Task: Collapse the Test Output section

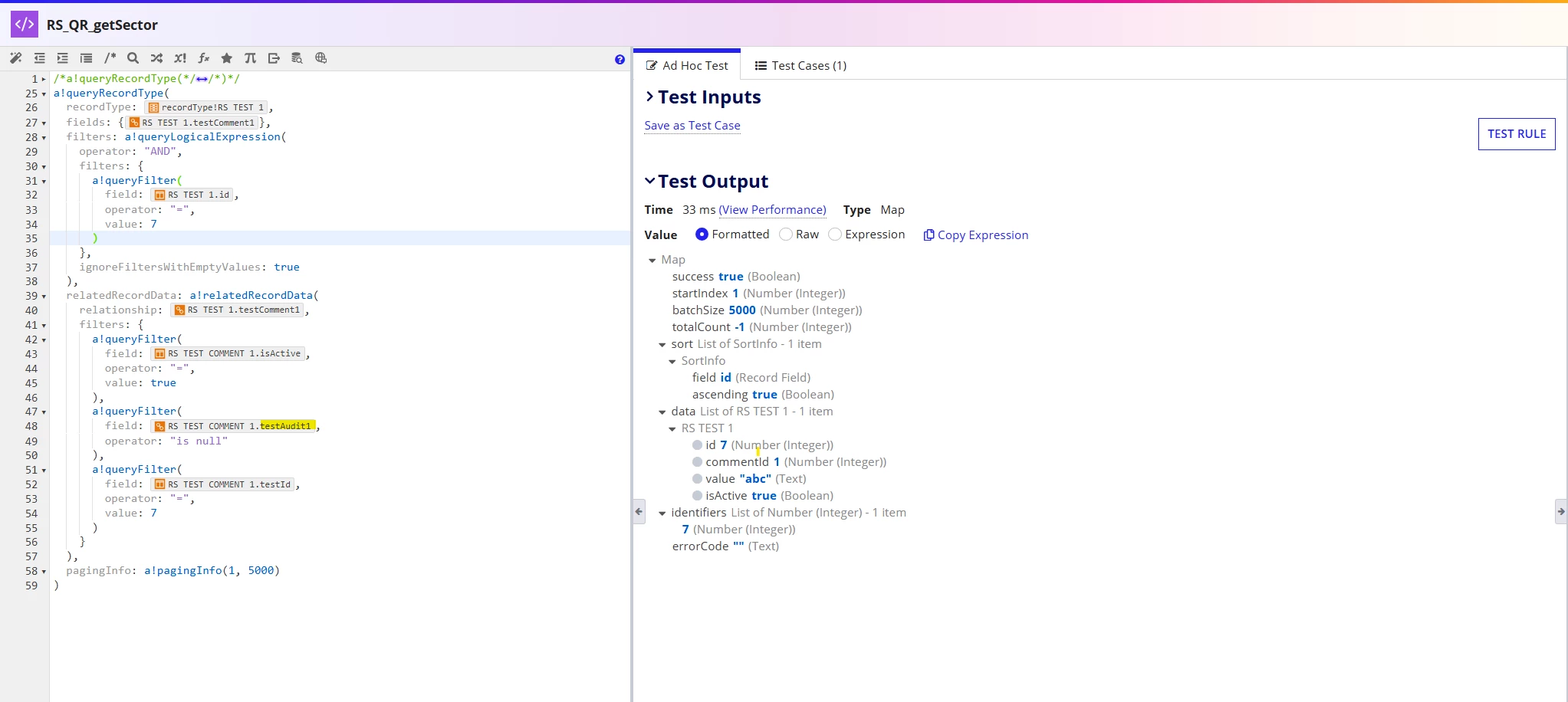Action: click(649, 181)
